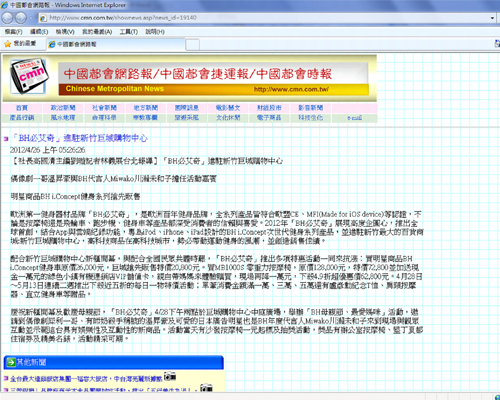
Task: Open the 我的最愛(A) menu
Action: pos(97,32)
